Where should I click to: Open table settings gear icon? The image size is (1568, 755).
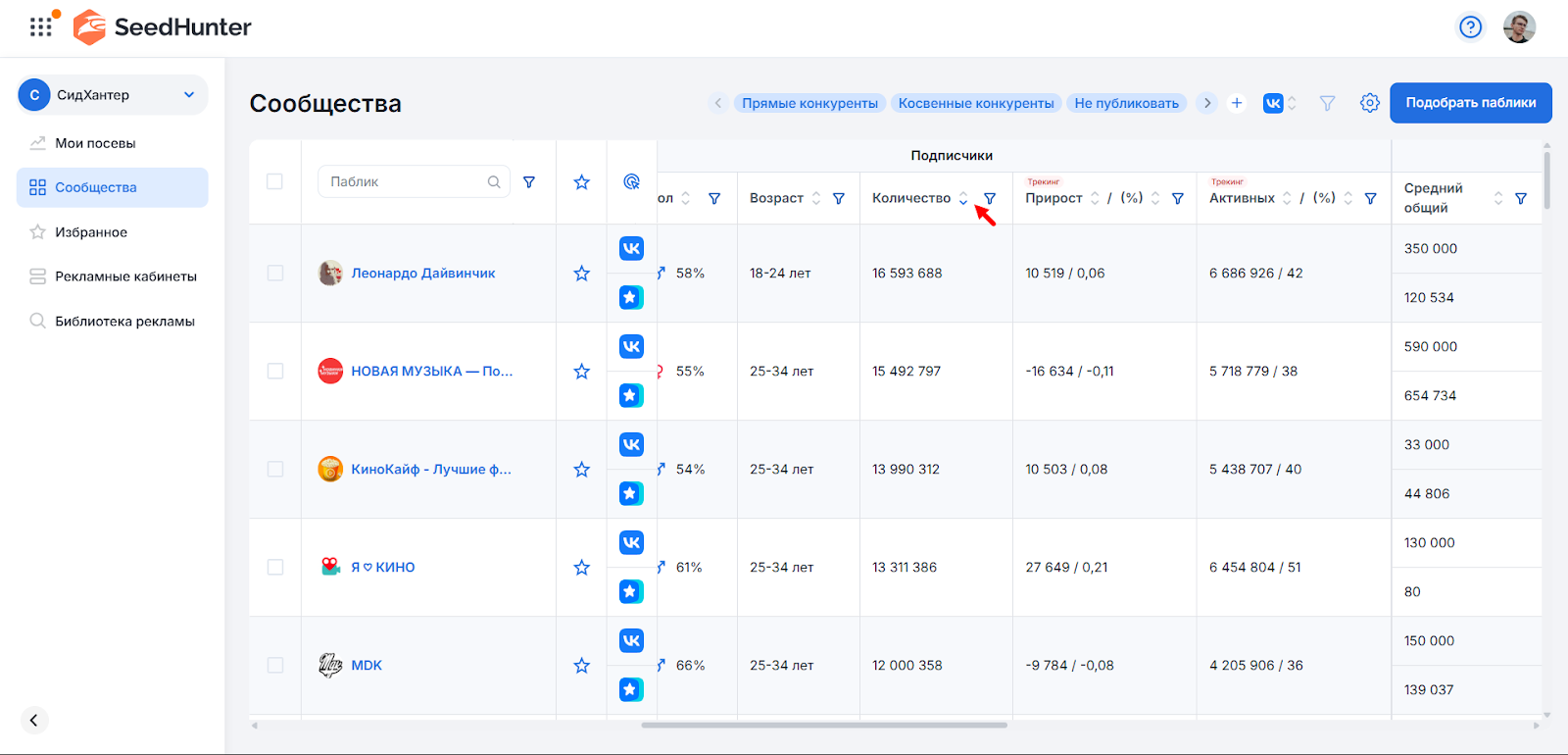tap(1369, 103)
